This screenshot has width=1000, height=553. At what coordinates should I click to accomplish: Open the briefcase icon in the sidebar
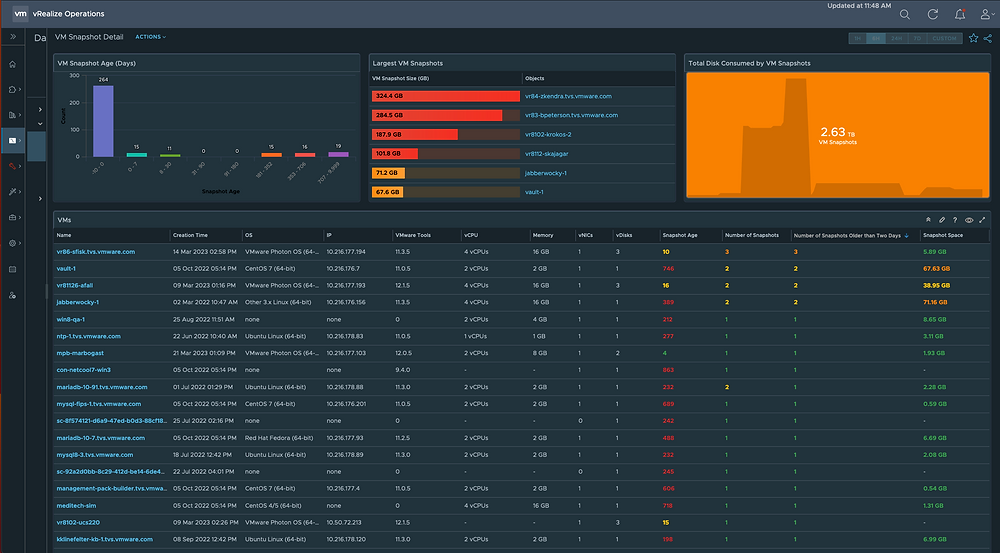click(12, 218)
